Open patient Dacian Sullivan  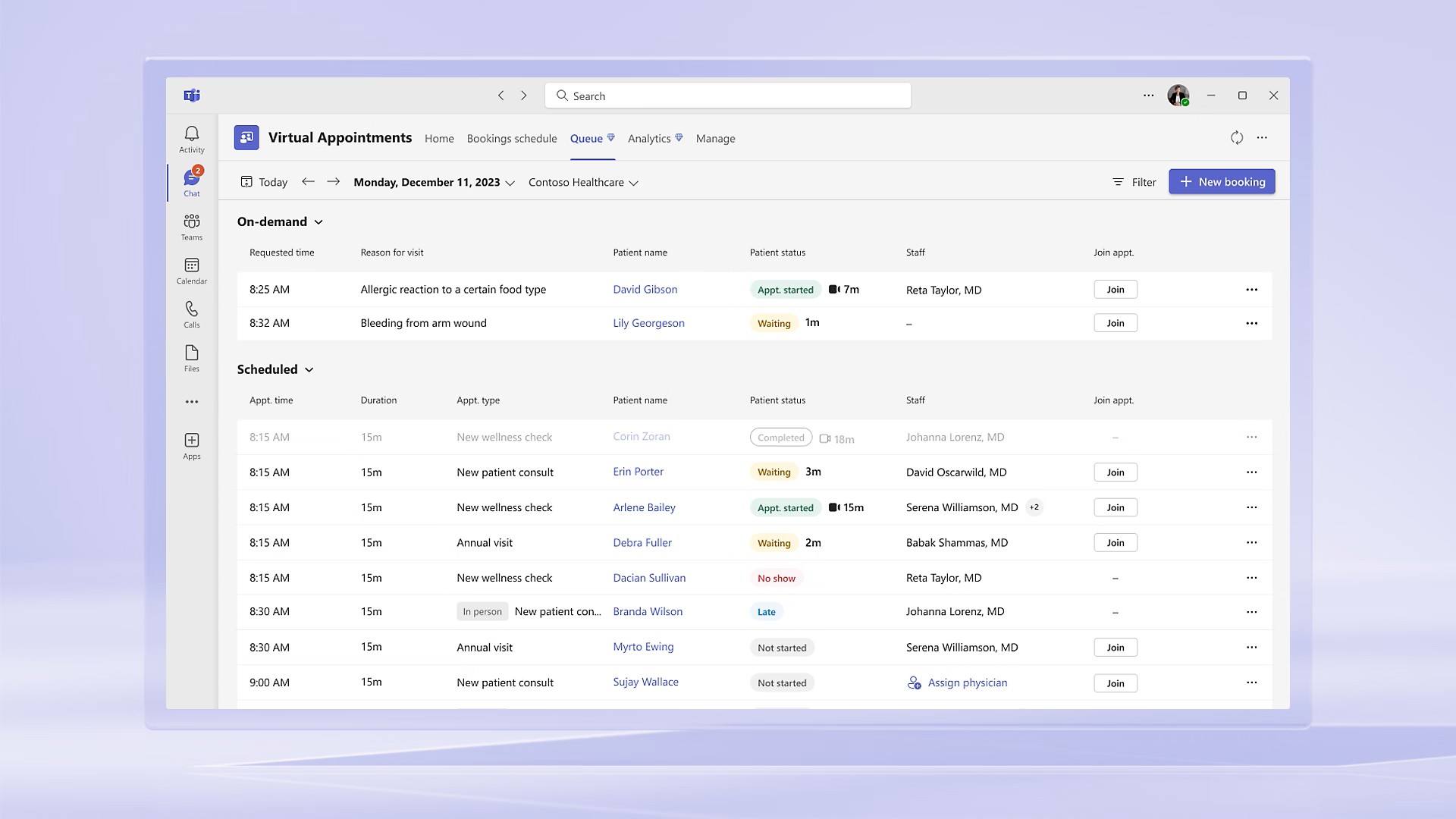[649, 578]
